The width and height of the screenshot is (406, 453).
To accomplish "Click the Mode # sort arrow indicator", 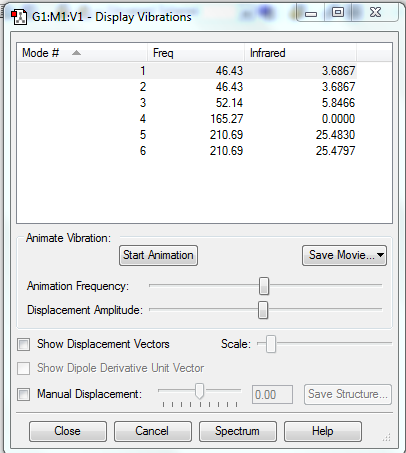I will click(x=76, y=53).
